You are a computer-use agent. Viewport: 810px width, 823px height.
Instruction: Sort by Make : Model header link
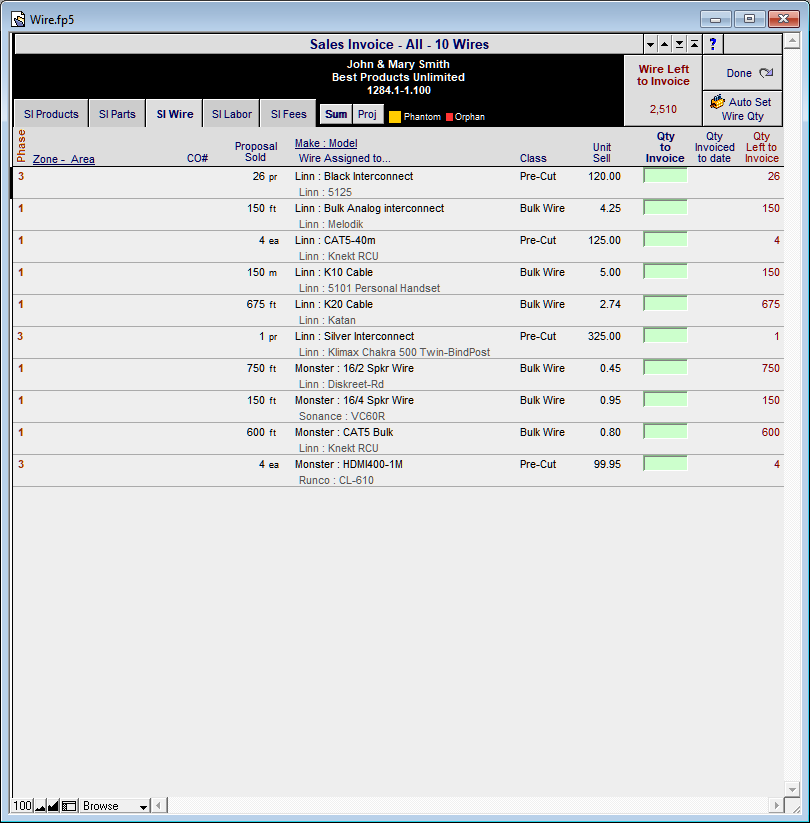point(326,143)
